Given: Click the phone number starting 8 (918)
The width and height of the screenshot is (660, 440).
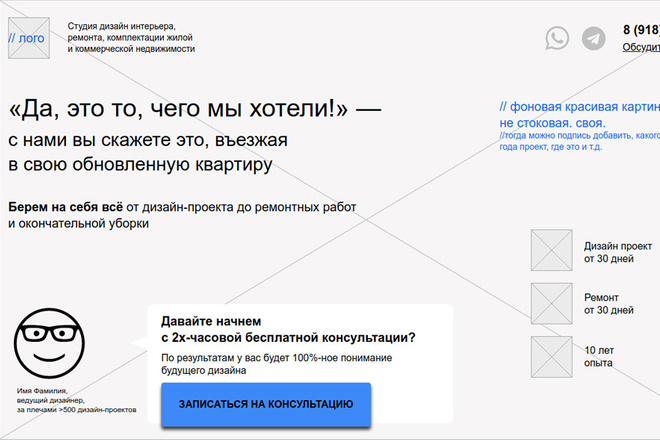Looking at the screenshot, I should (x=641, y=30).
